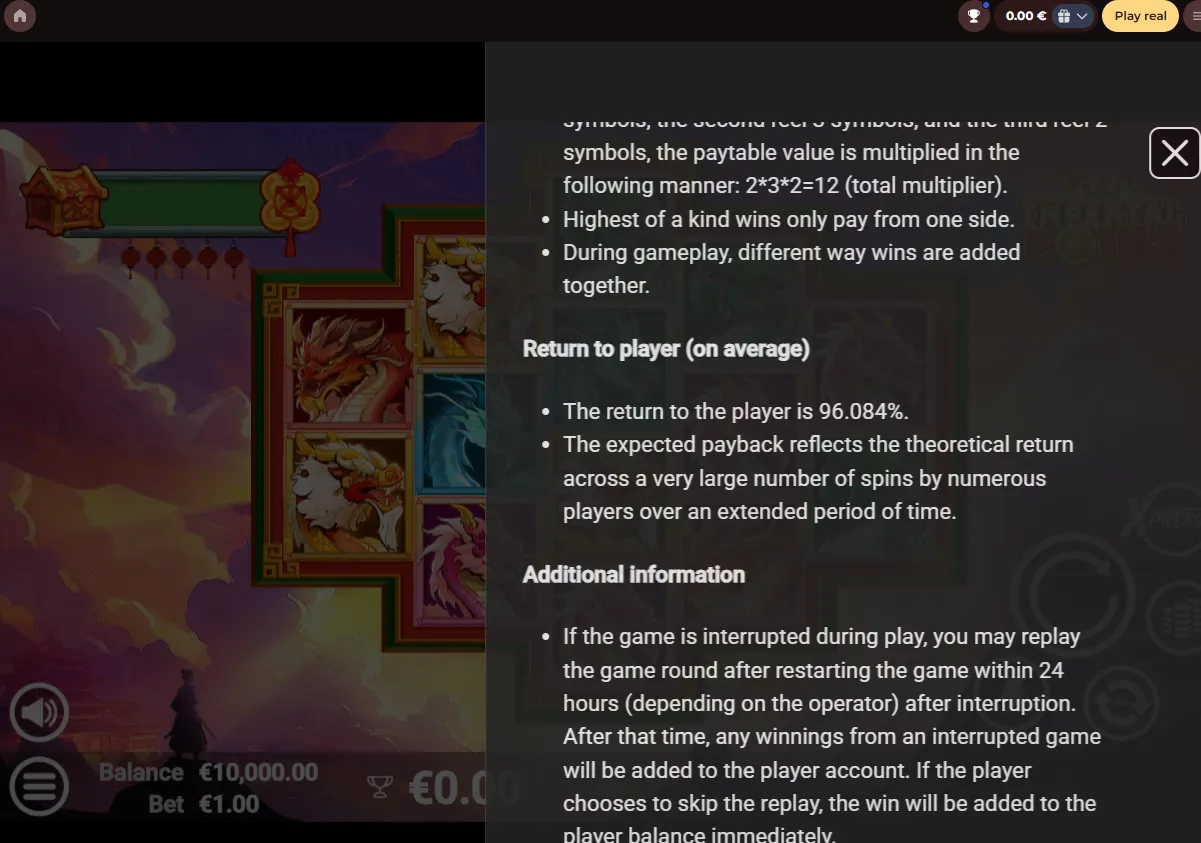The height and width of the screenshot is (843, 1201).
Task: Close the game info panel
Action: click(x=1175, y=153)
